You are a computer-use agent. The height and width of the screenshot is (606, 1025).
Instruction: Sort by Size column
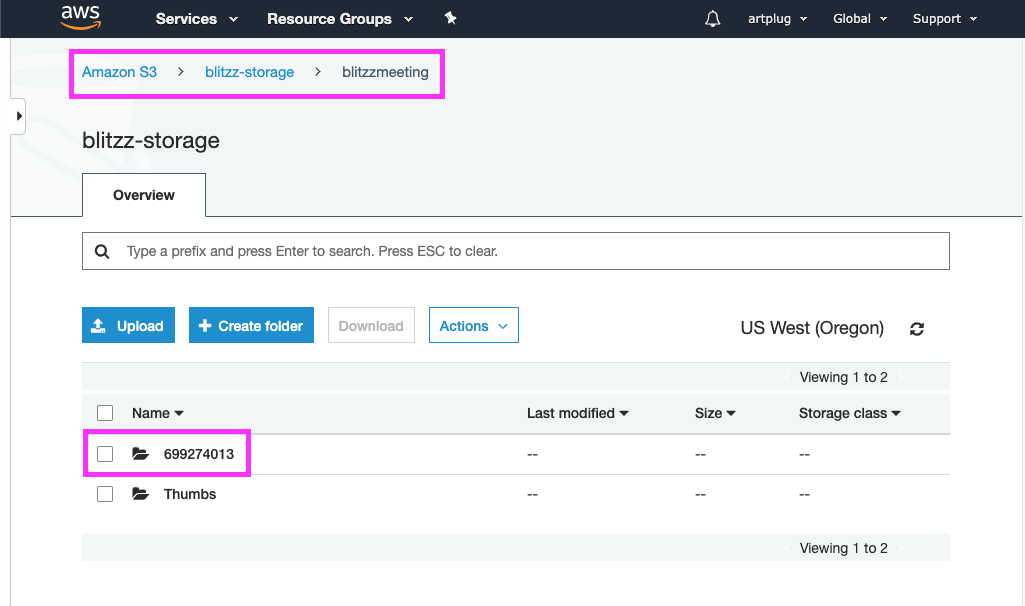point(714,413)
